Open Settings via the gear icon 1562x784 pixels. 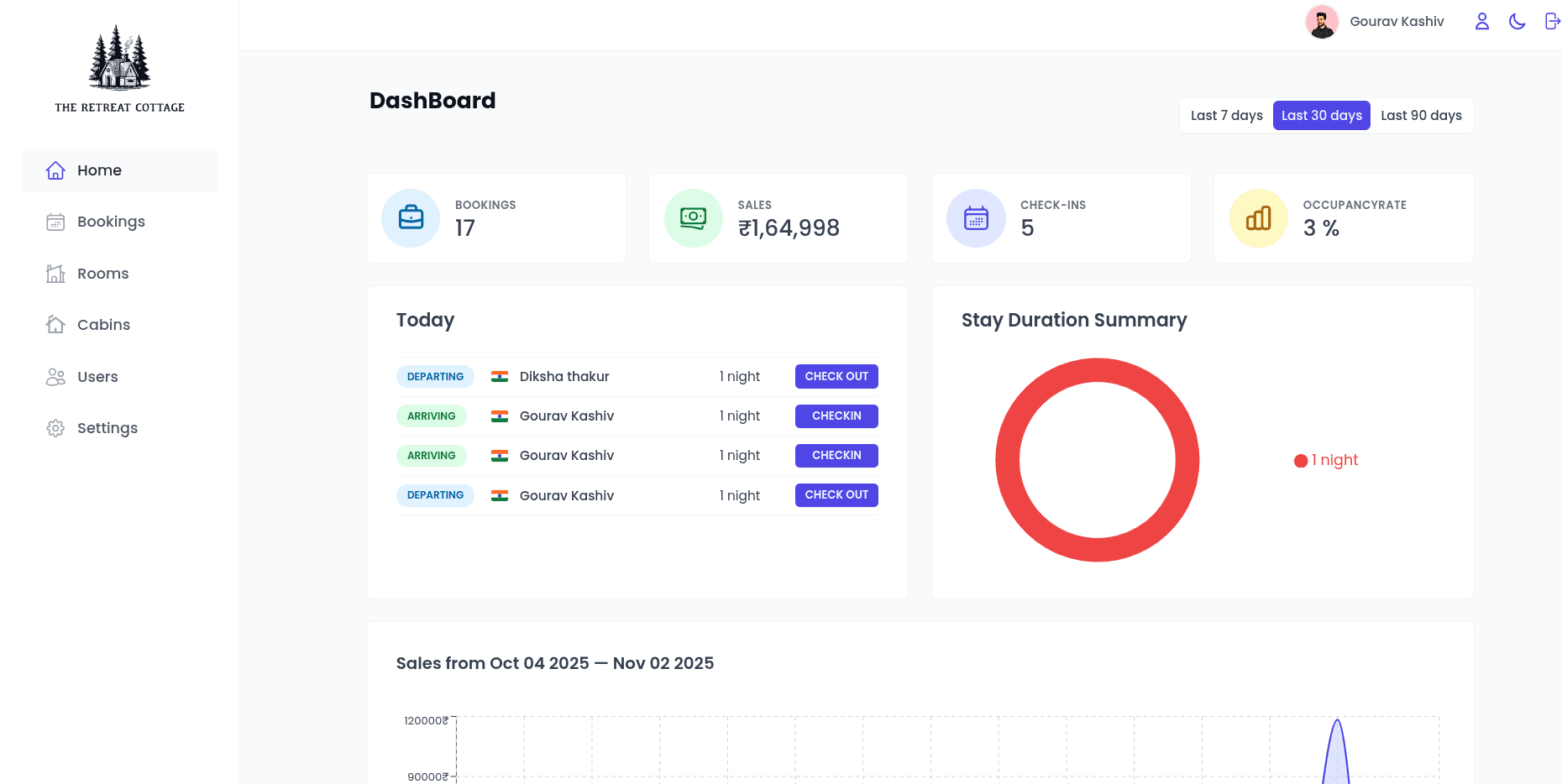click(x=55, y=428)
